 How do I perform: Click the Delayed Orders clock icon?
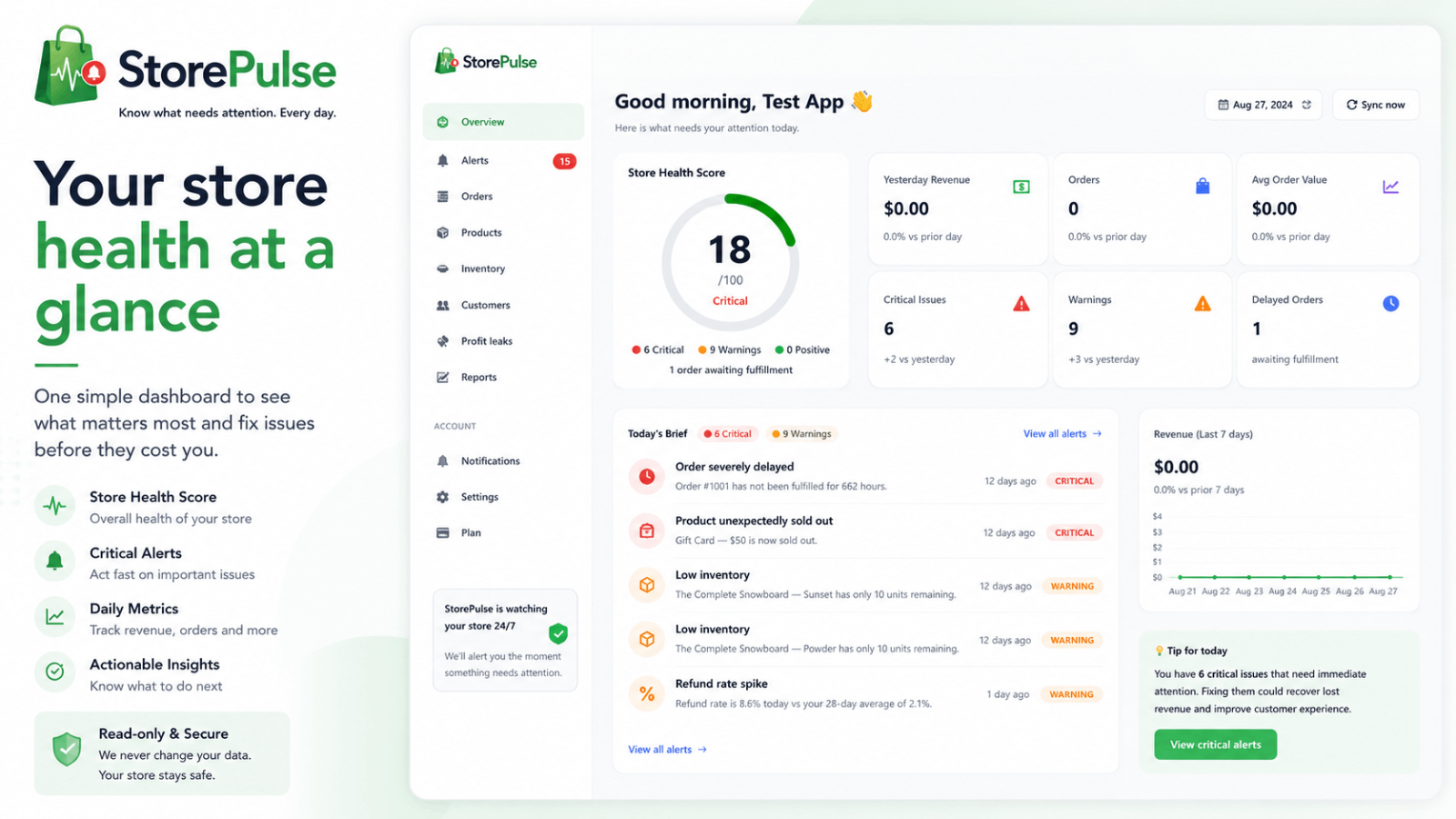[1390, 303]
